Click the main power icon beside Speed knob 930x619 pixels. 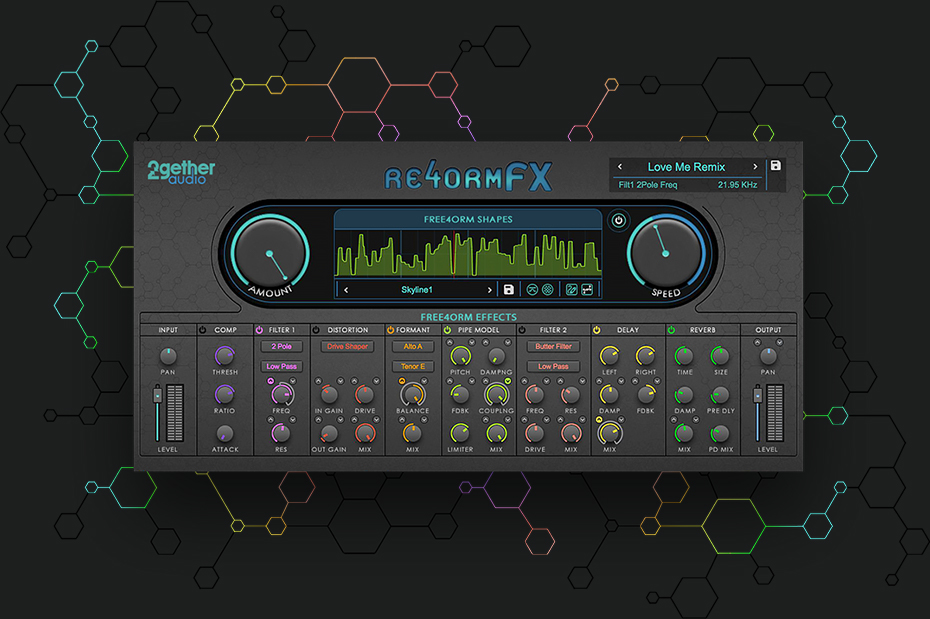click(x=617, y=220)
